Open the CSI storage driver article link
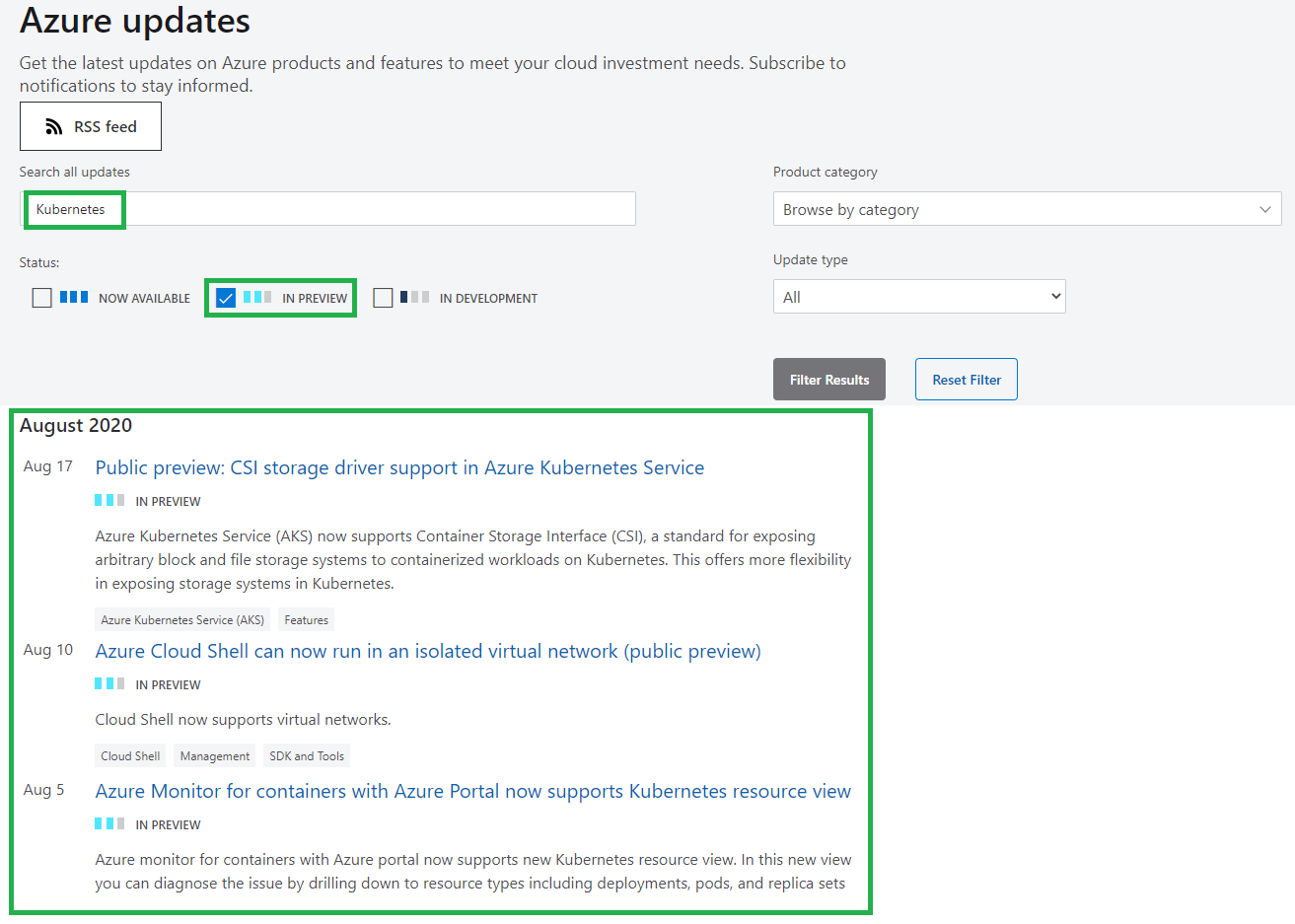 pos(399,467)
